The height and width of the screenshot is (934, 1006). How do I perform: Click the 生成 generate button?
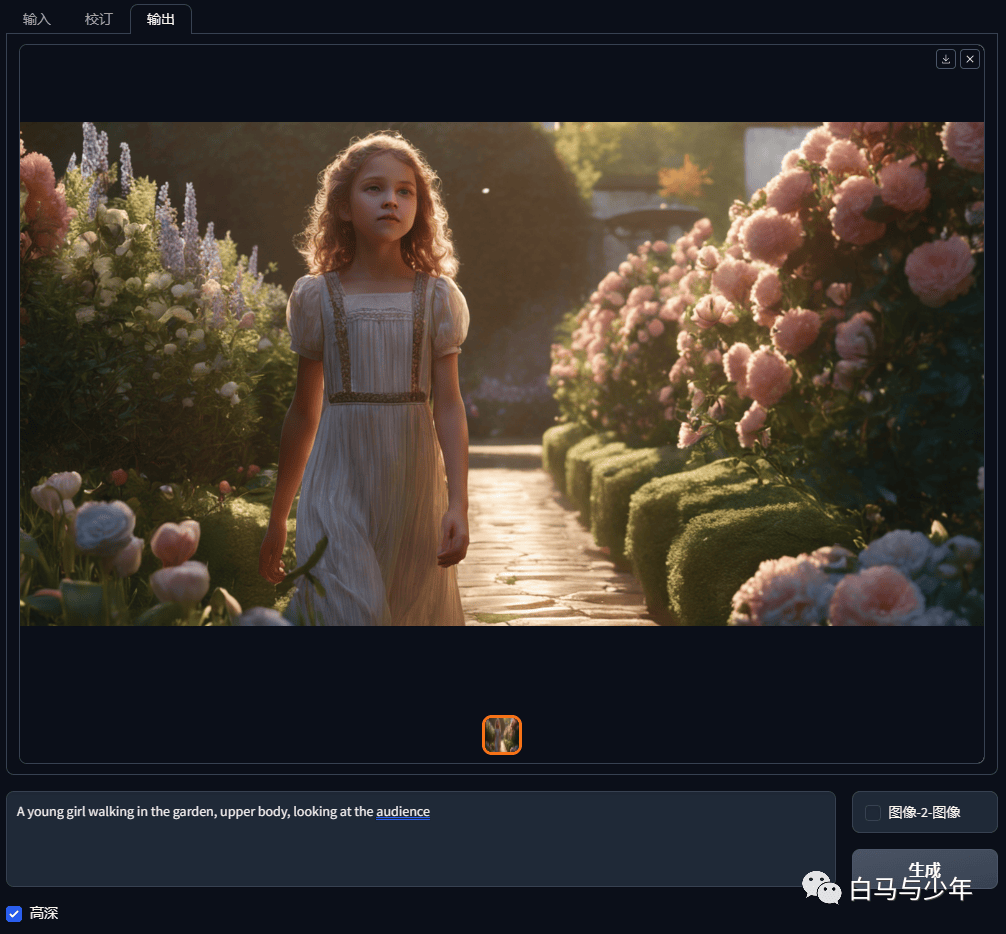coord(924,869)
